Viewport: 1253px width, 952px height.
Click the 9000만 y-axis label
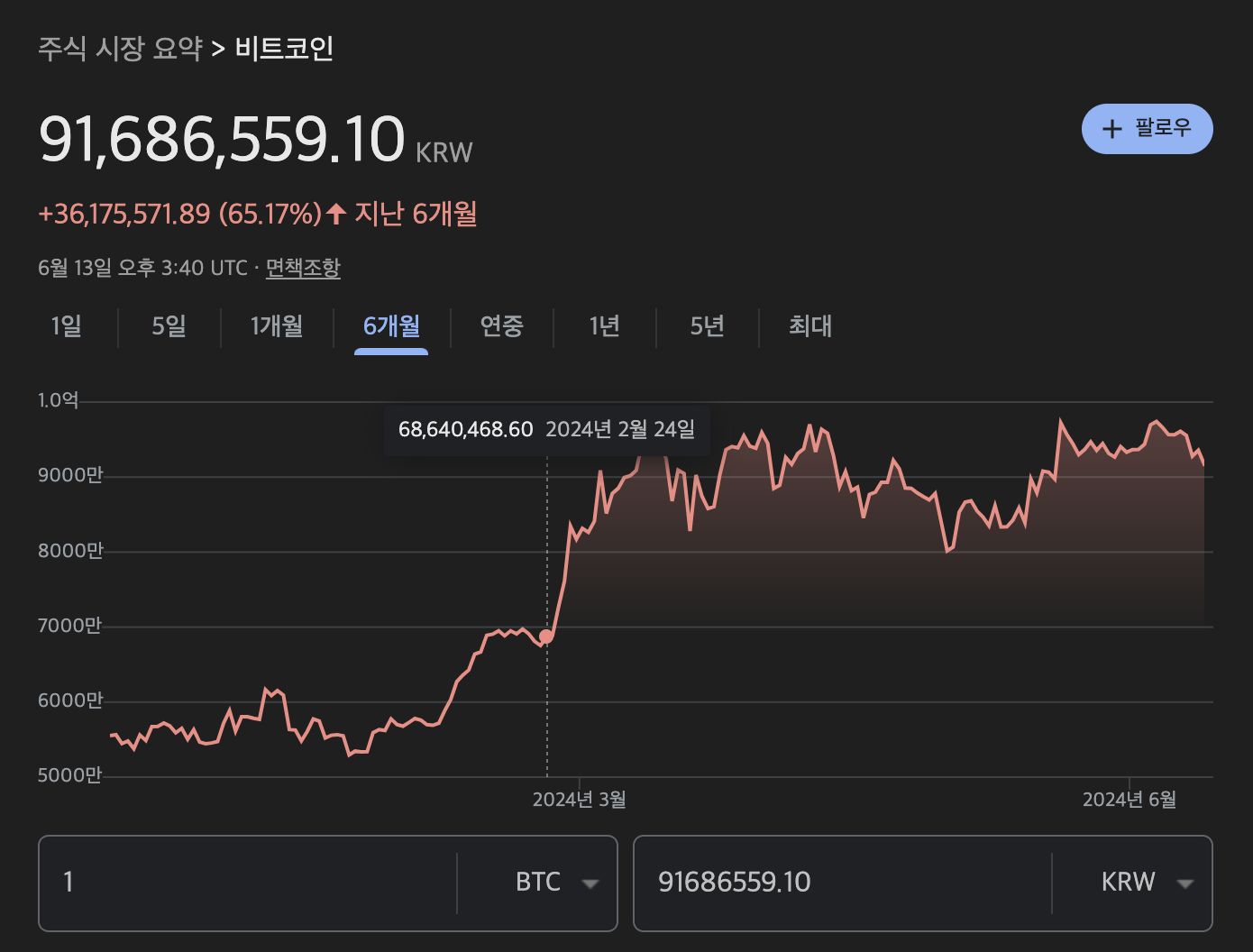[70, 475]
